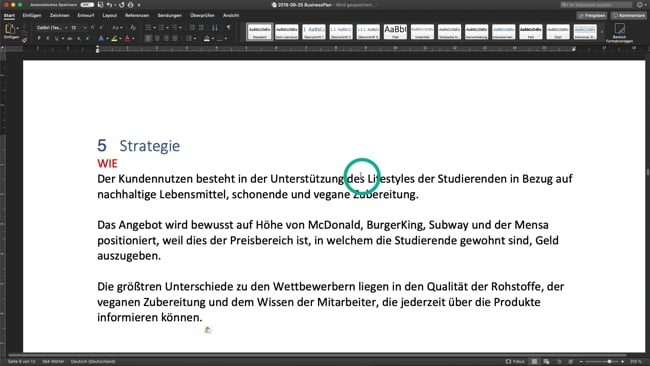The width and height of the screenshot is (650, 366).
Task: Center the paragraph text
Action: [x=157, y=39]
